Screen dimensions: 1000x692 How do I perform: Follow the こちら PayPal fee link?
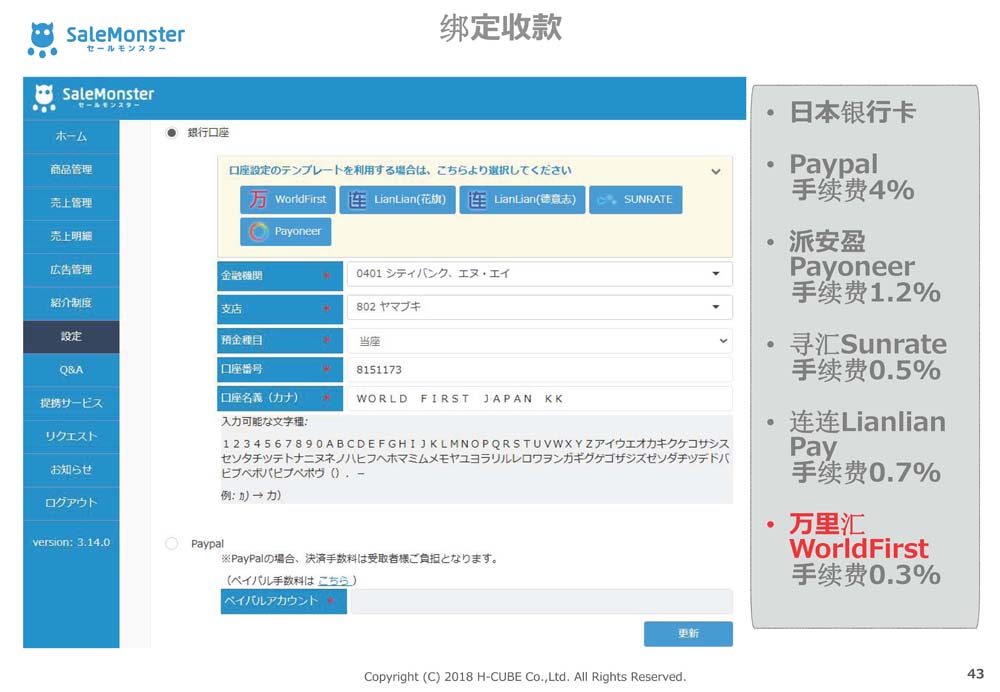334,580
